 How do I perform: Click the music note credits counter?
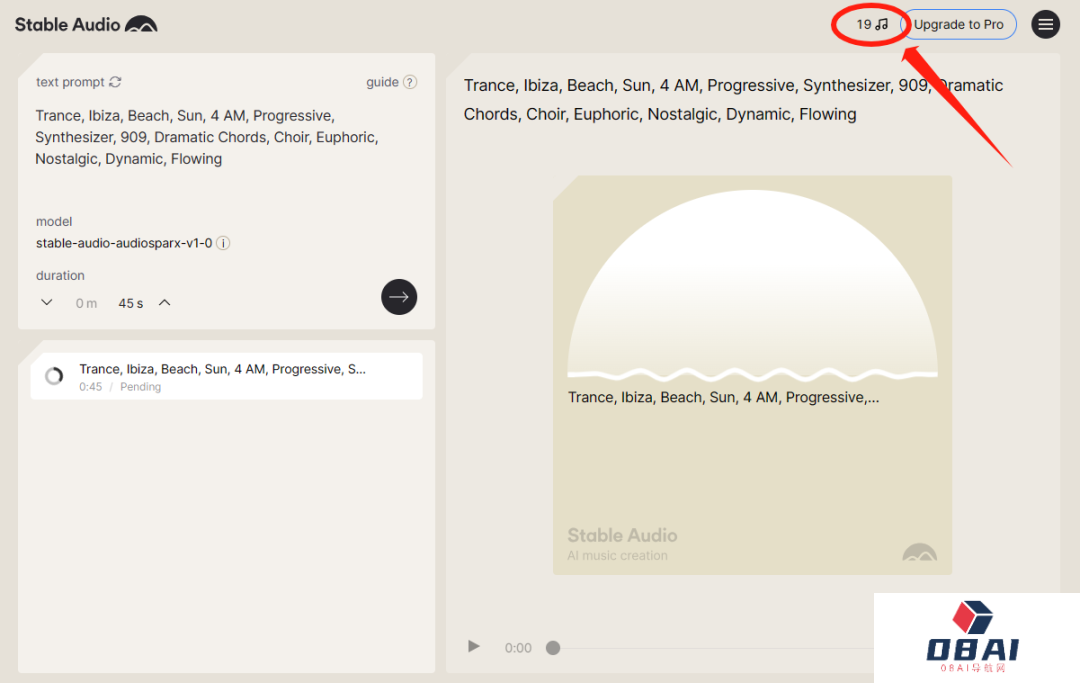872,24
